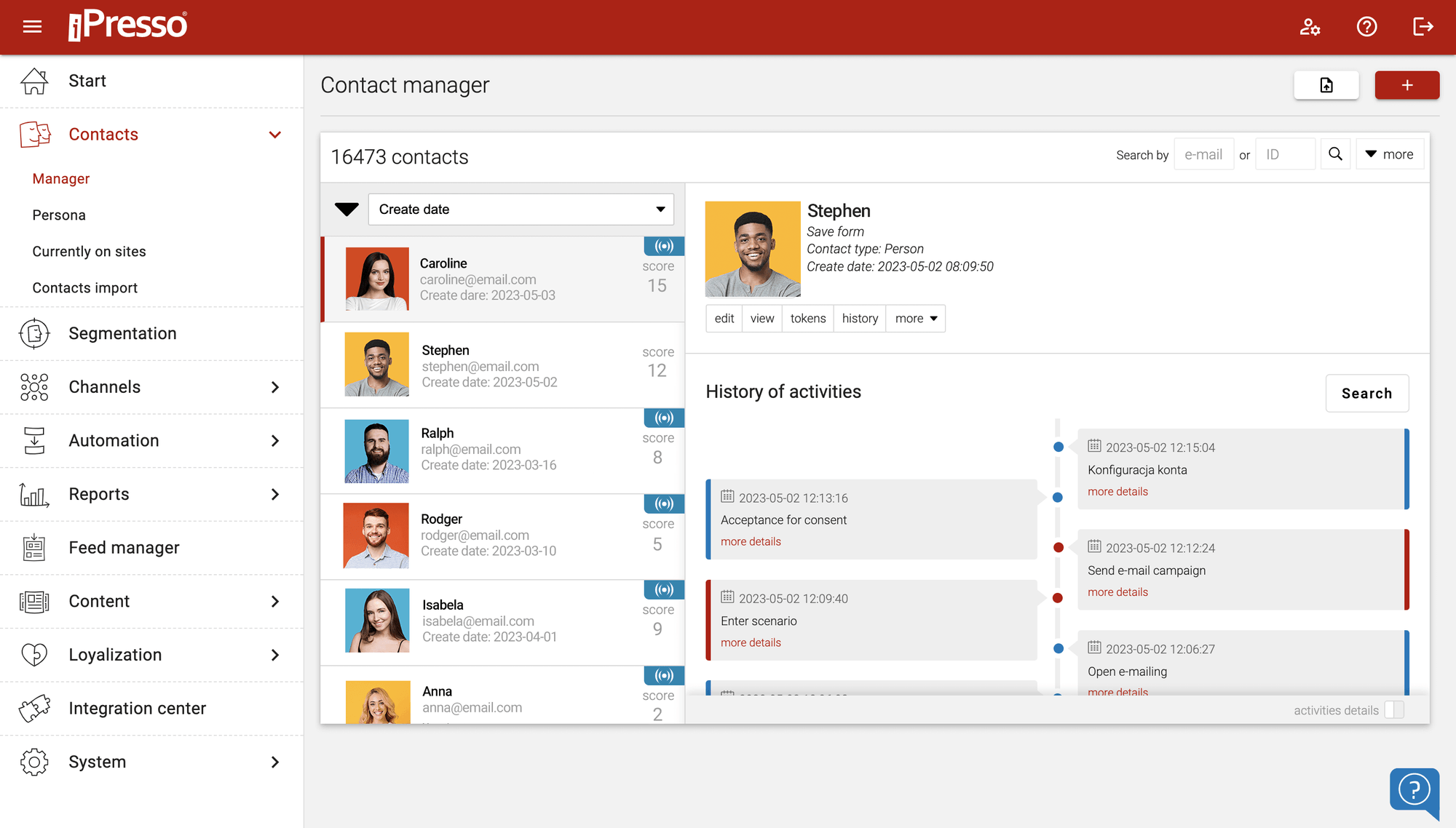
Task: Click the user management icon in top bar
Action: tap(1310, 27)
